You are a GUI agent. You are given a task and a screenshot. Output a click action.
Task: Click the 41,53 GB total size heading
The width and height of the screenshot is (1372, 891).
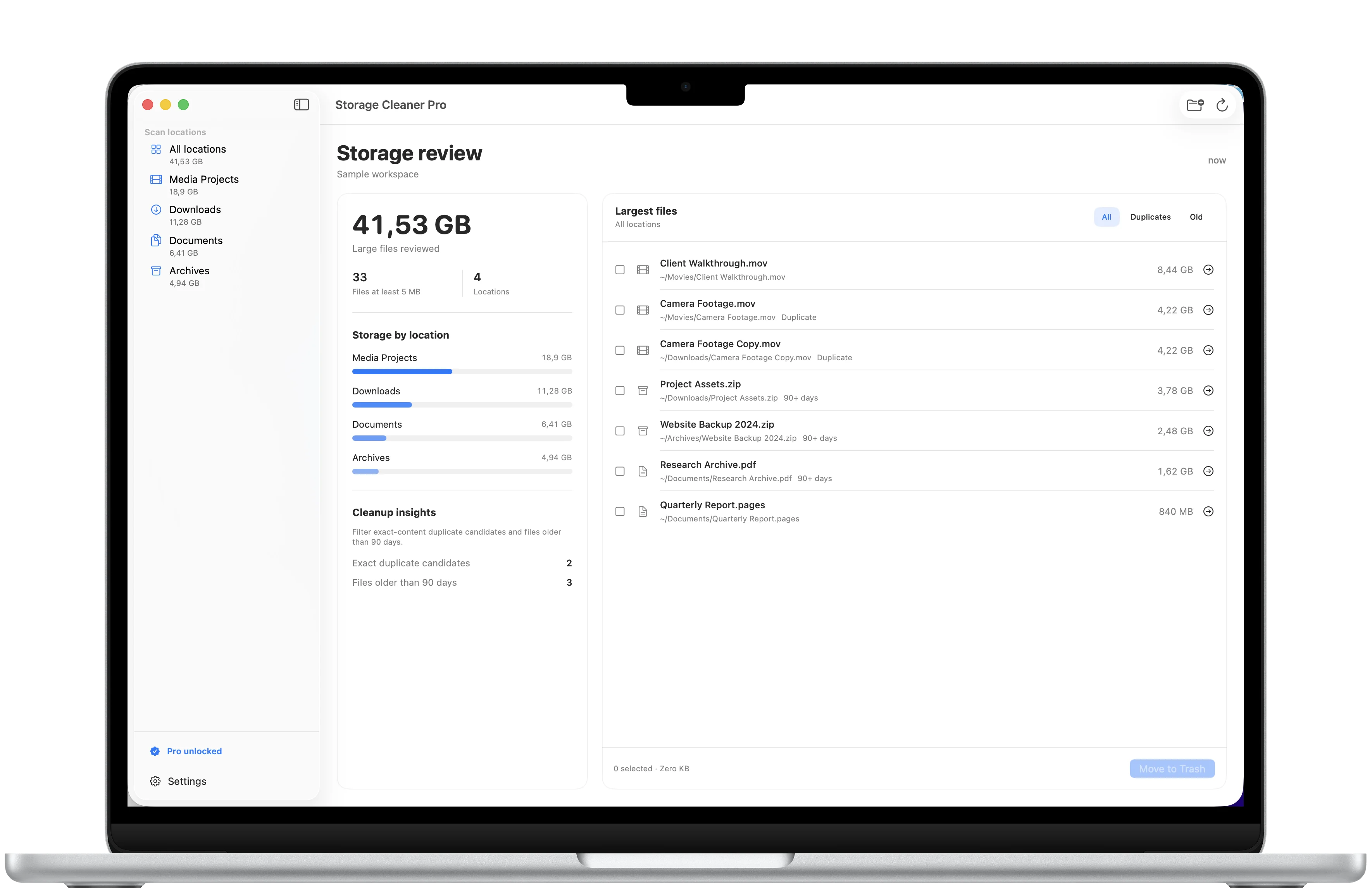tap(412, 225)
